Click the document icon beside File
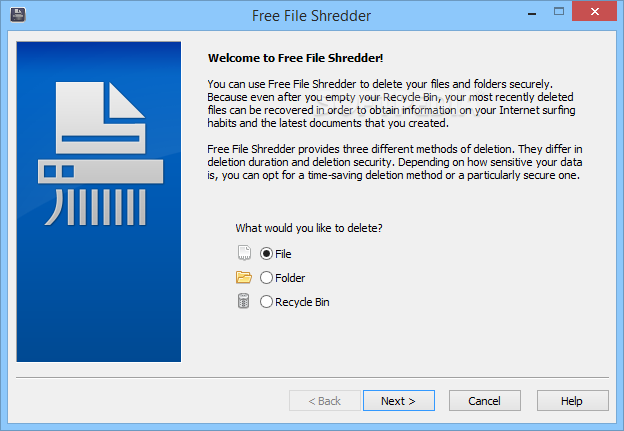 point(244,253)
